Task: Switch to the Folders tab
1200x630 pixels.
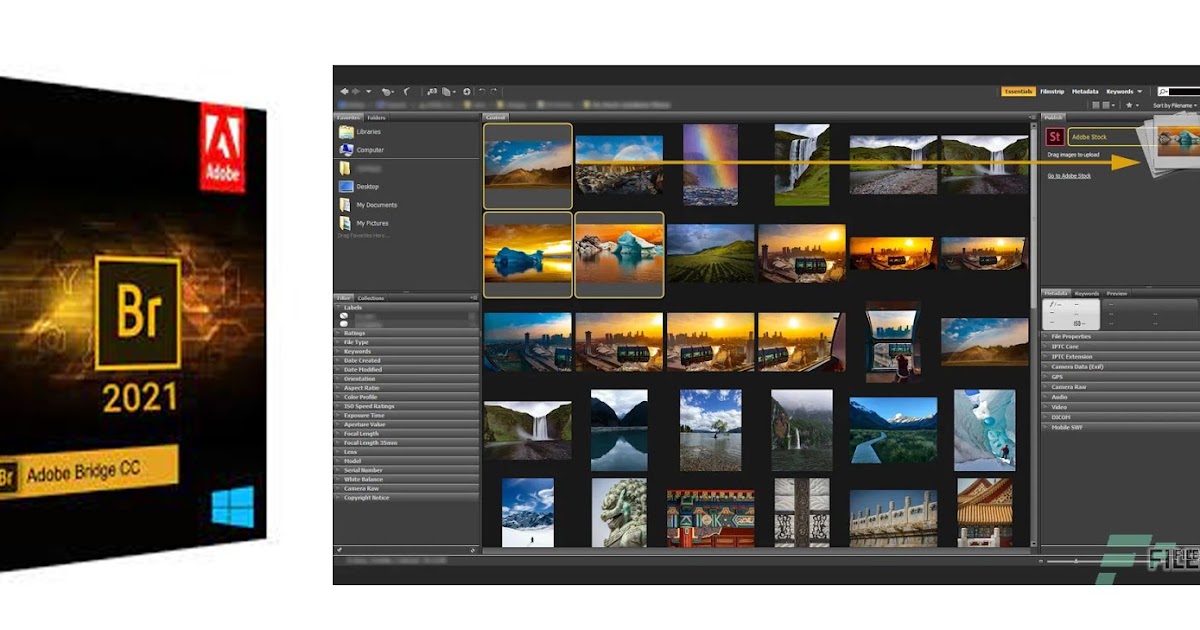Action: coord(376,118)
